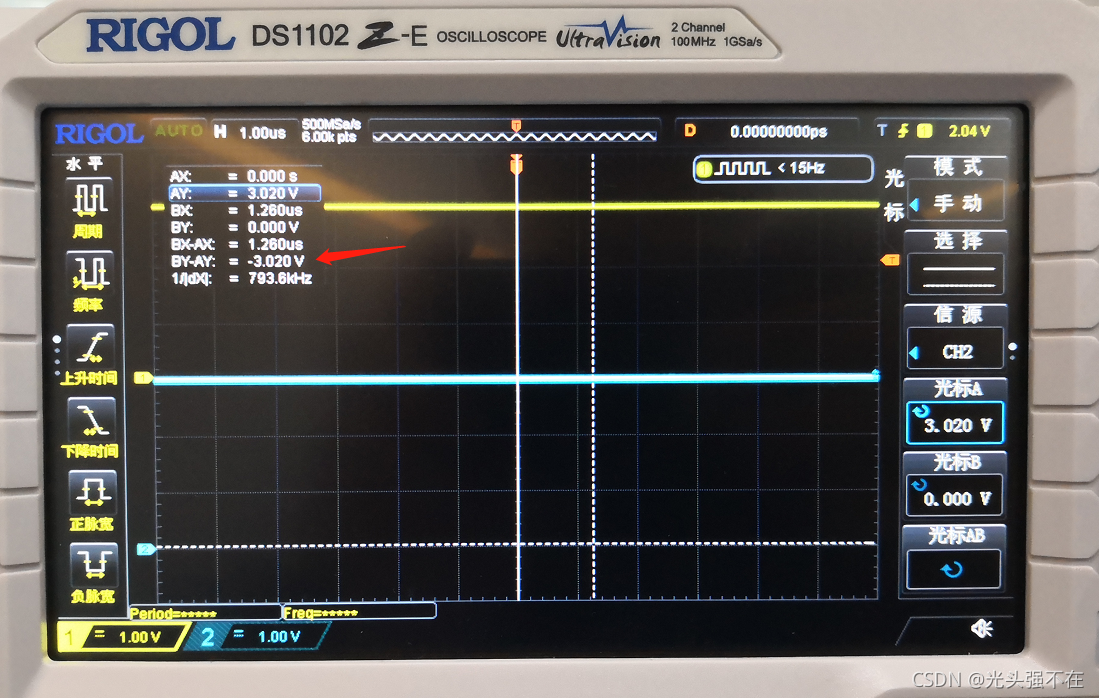This screenshot has height=698, width=1099.
Task: Select Cursor AB (光标AB) linked adjustment
Action: point(954,558)
